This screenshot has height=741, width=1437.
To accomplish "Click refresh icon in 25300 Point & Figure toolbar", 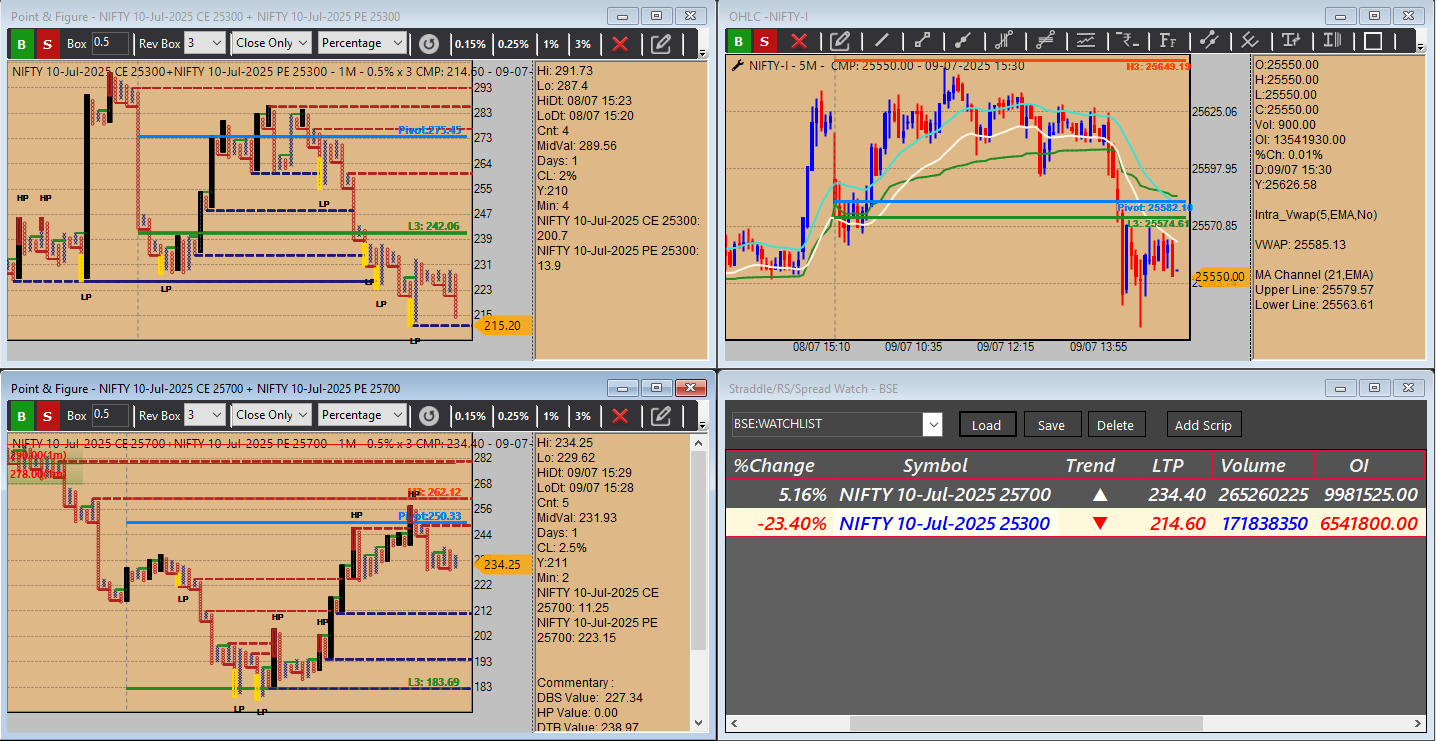I will click(429, 44).
